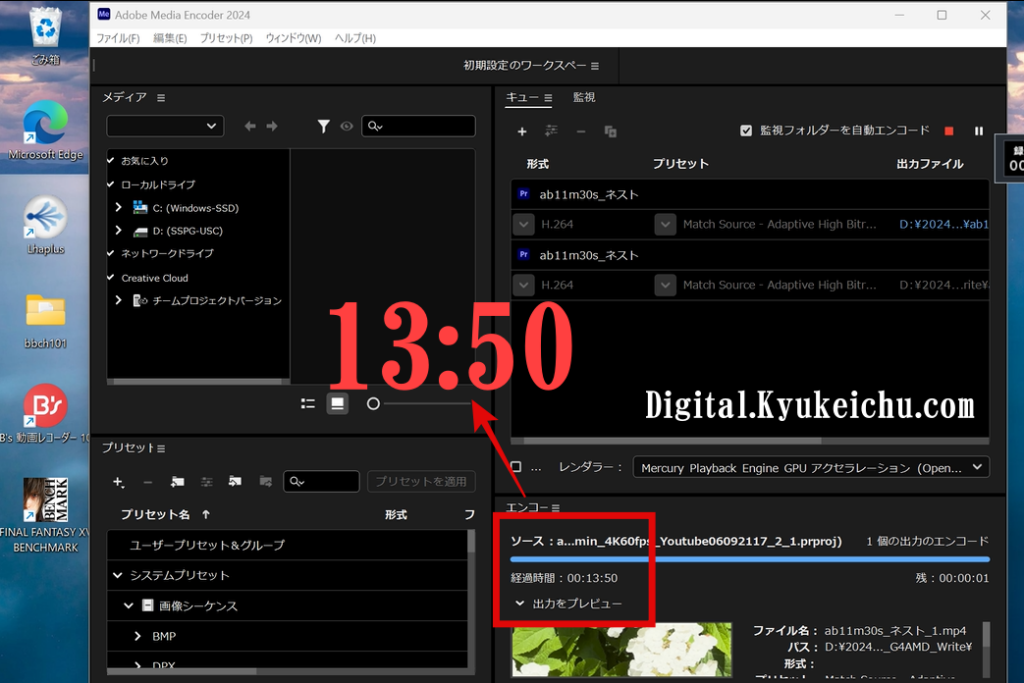1024x683 pixels.
Task: Select the キュー tab
Action: coord(522,97)
